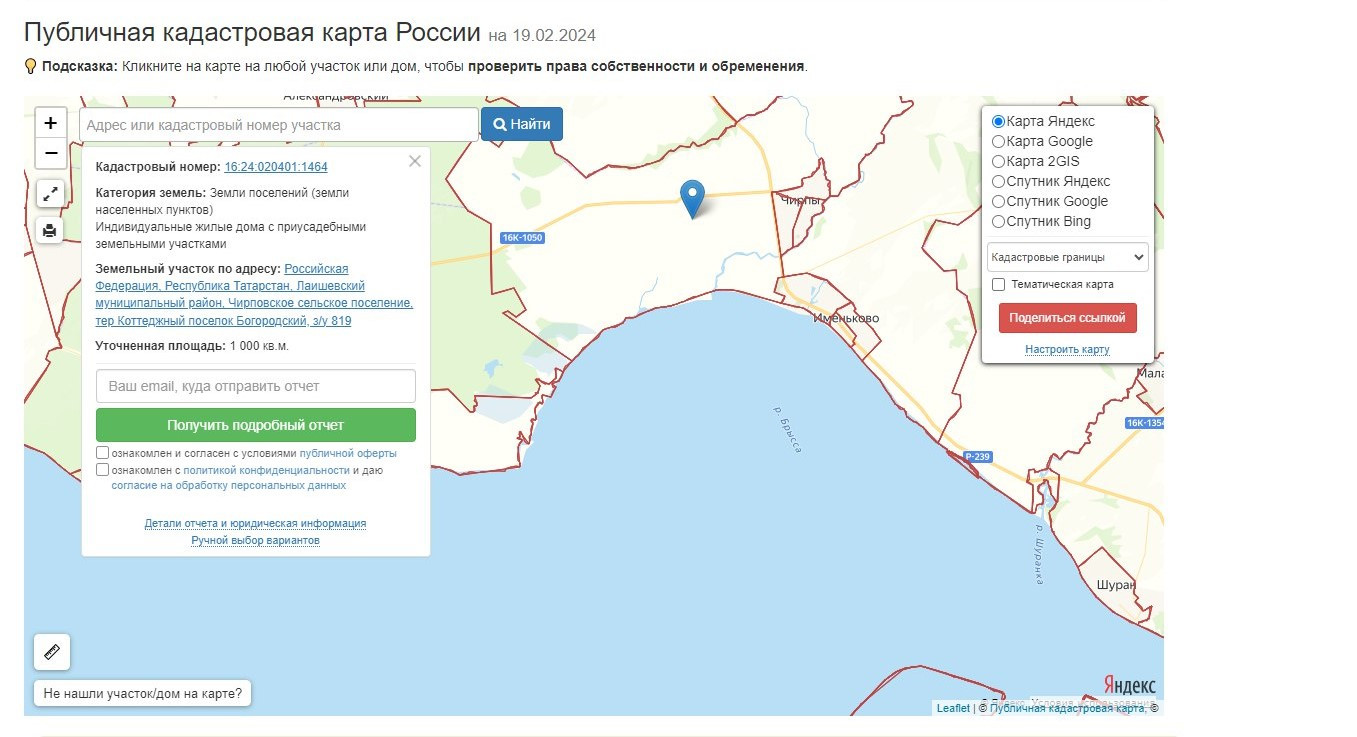Check the политикой конфиденциальности consent box
The width and height of the screenshot is (1357, 737).
[103, 469]
